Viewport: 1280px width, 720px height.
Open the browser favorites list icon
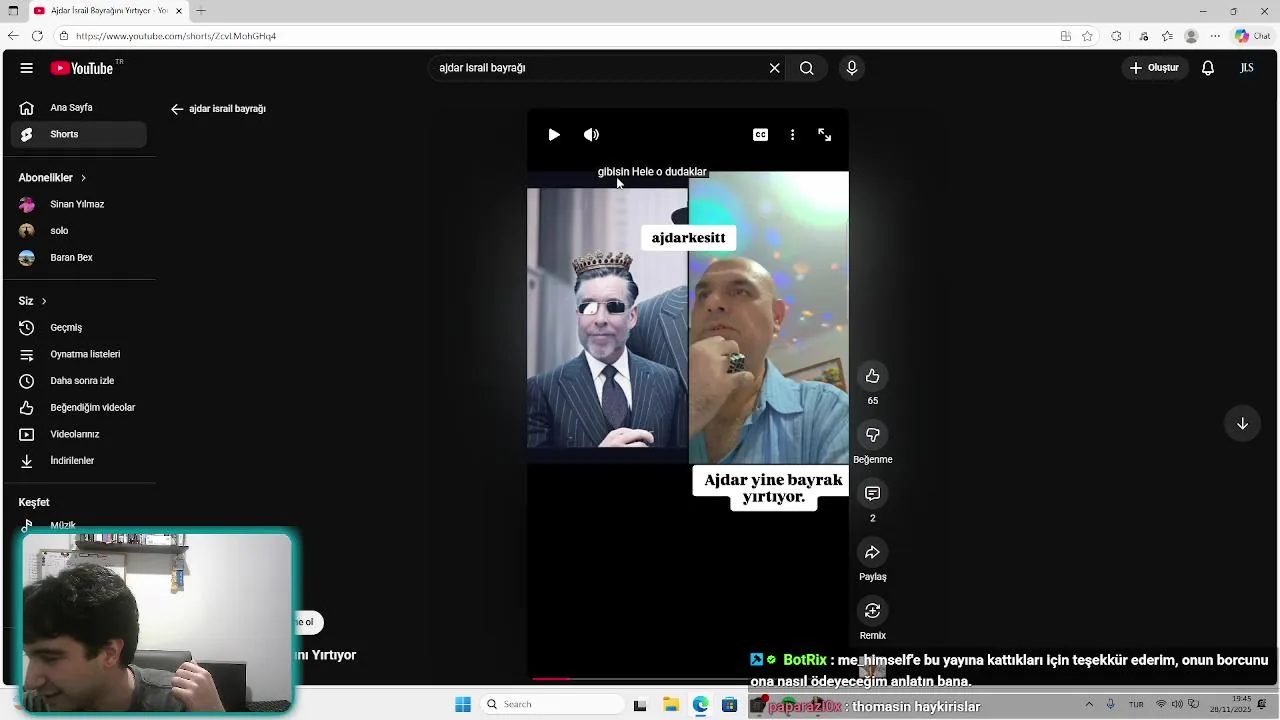coord(1167,36)
